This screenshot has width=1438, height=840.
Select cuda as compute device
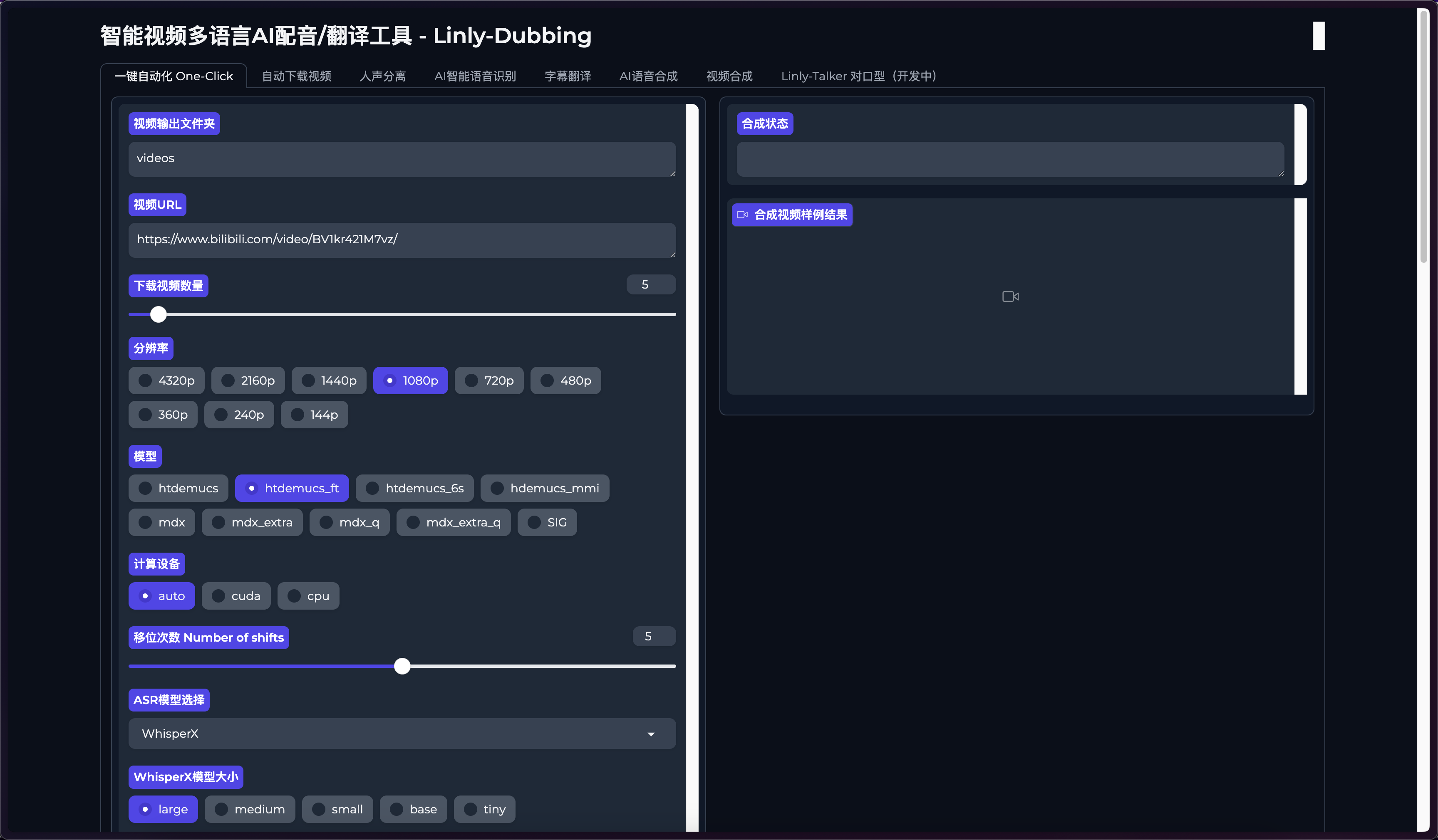(x=236, y=596)
